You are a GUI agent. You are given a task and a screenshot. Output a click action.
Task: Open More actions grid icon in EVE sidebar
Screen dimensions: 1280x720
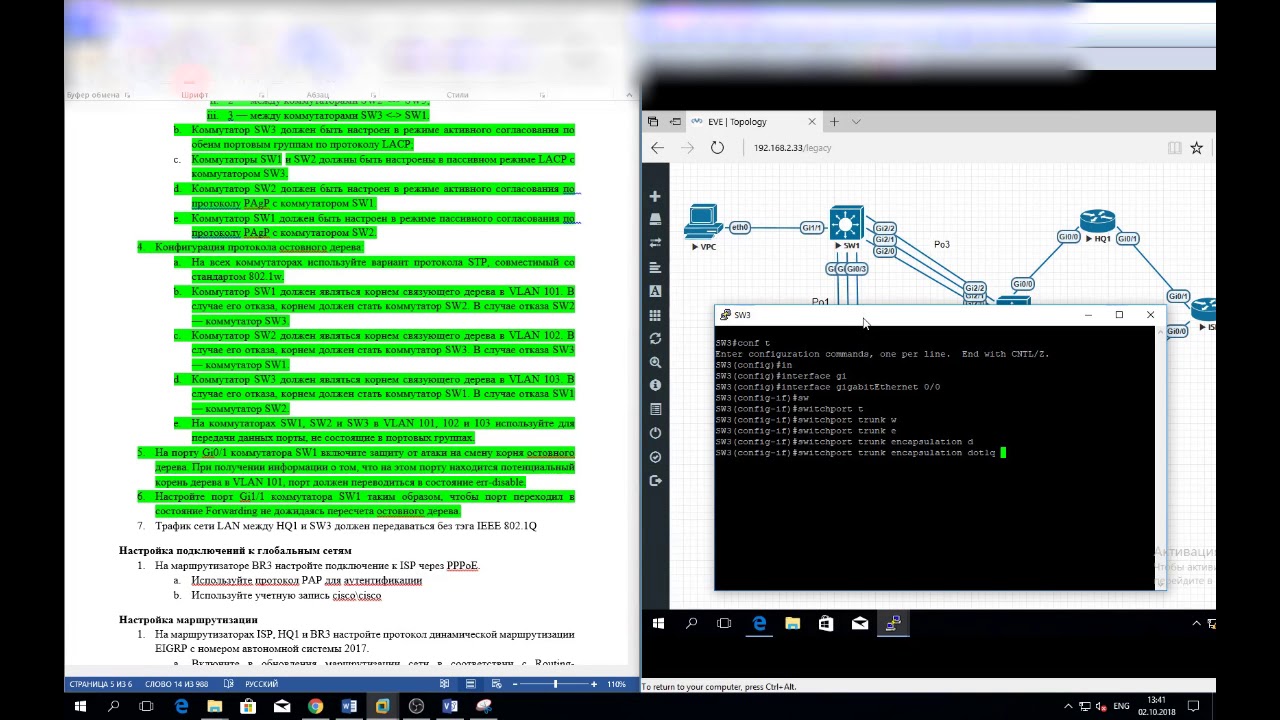655,315
